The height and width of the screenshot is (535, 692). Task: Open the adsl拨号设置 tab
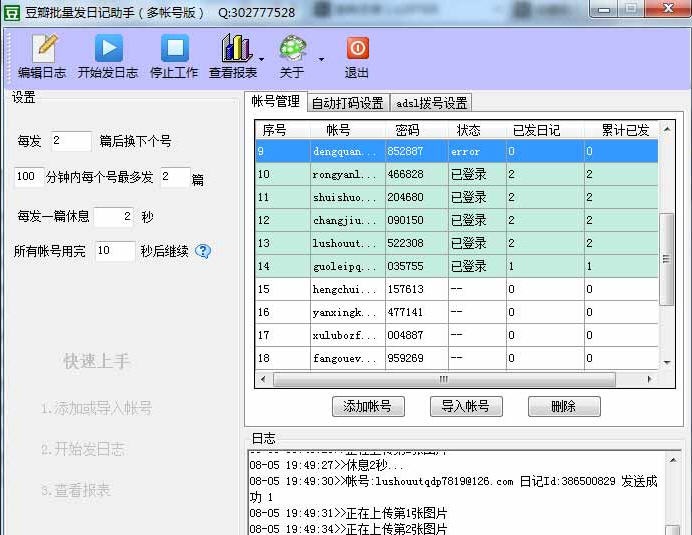[431, 103]
